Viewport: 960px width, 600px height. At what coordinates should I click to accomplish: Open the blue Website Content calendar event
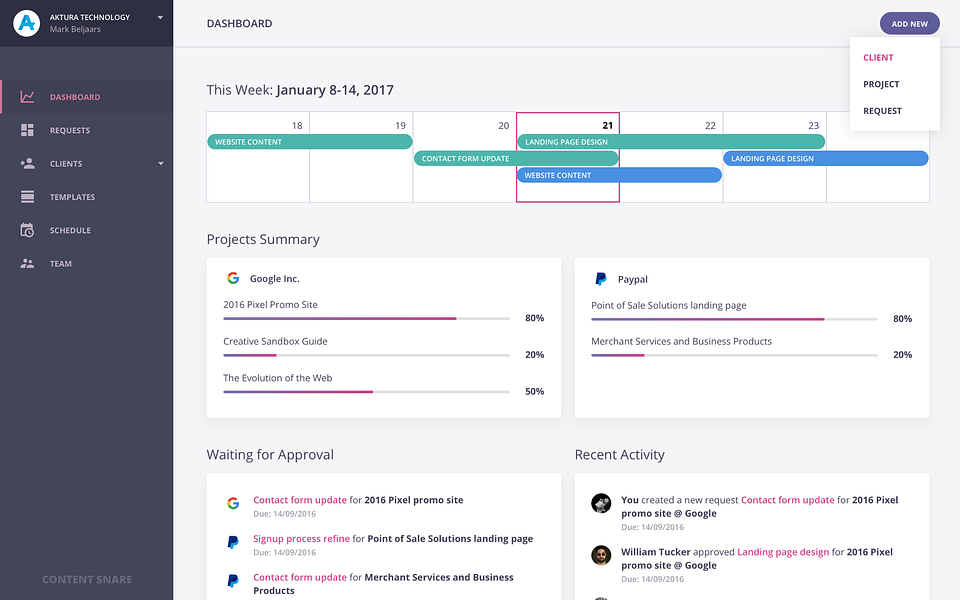point(618,175)
